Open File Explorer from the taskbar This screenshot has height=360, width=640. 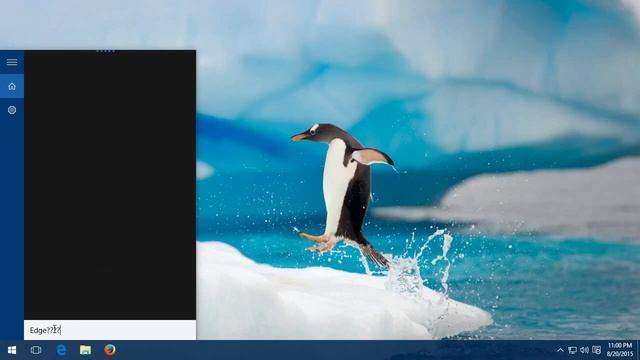pyautogui.click(x=85, y=350)
